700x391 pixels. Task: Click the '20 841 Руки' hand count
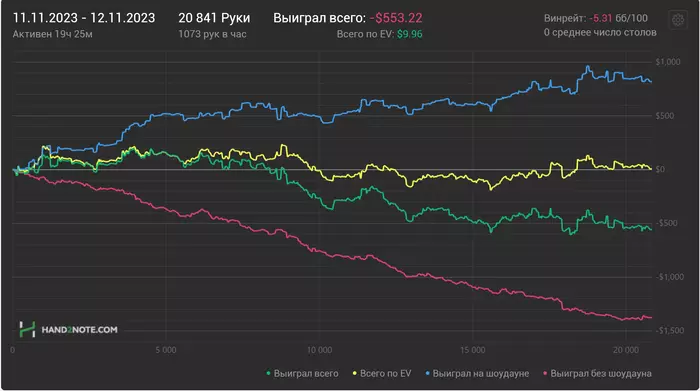pyautogui.click(x=214, y=18)
